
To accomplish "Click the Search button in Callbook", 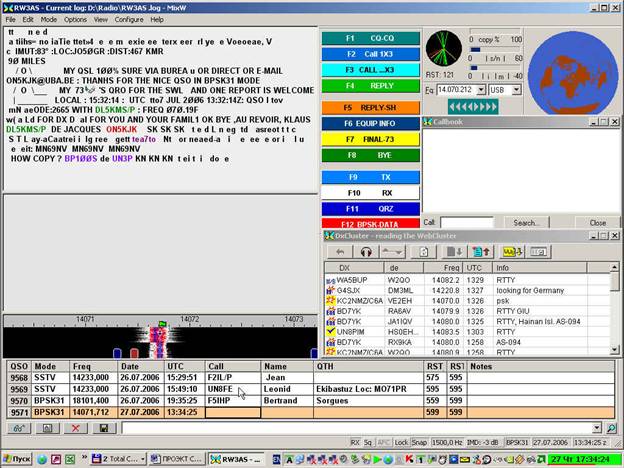I will tap(526, 223).
